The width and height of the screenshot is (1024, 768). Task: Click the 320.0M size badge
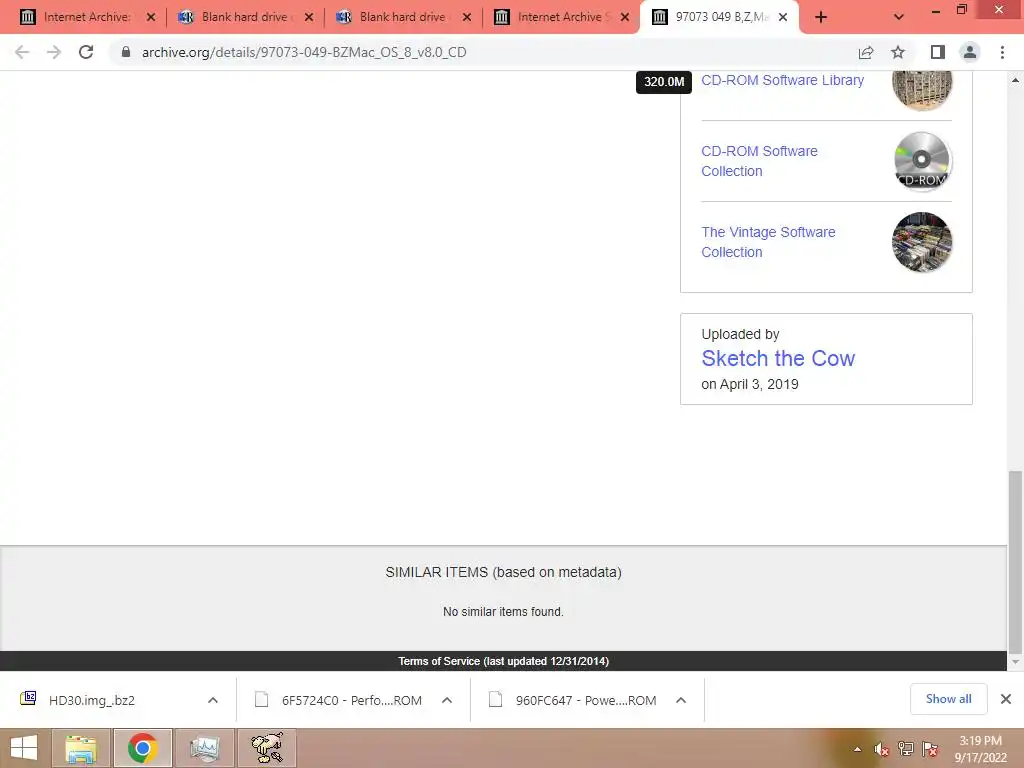tap(664, 82)
